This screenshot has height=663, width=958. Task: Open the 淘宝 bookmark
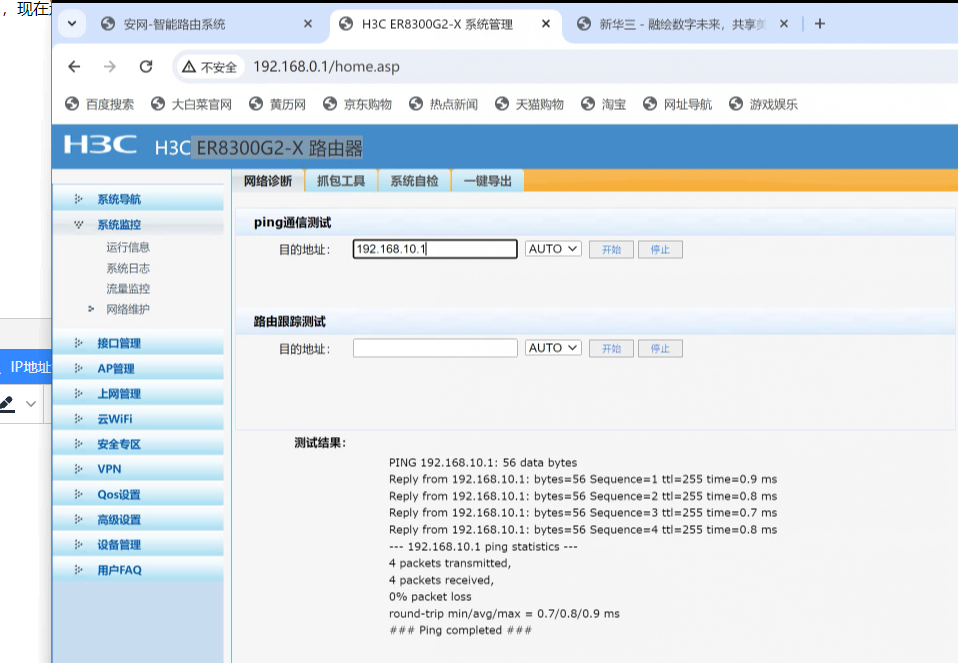click(x=604, y=104)
